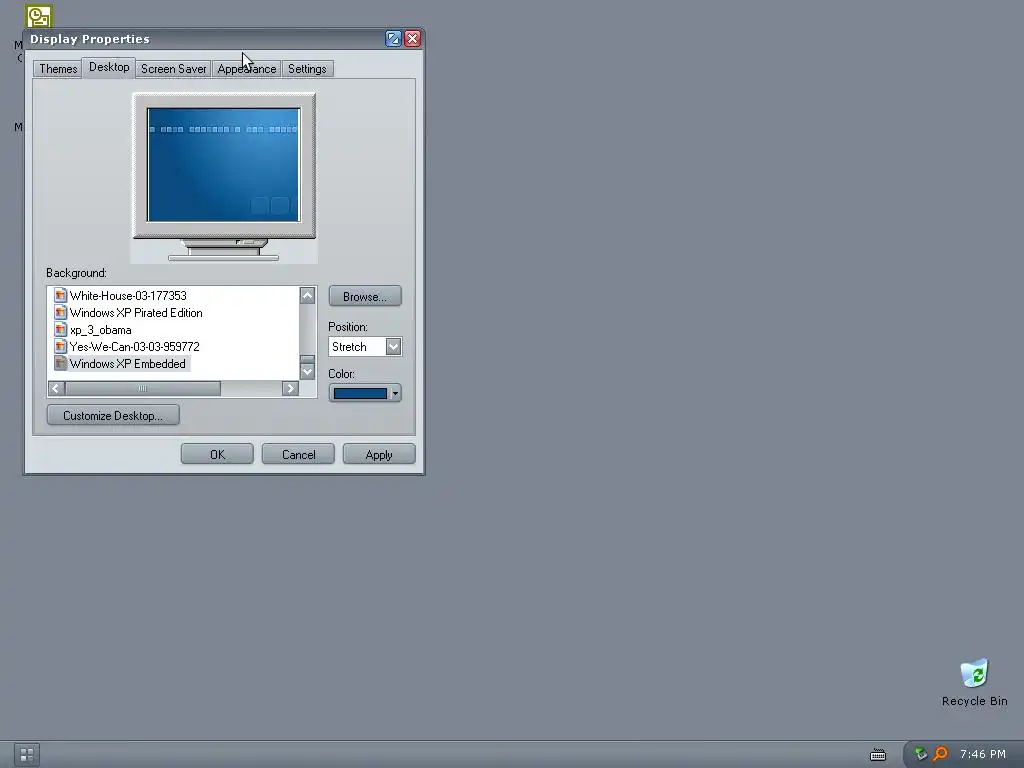Click icon beside Windows XP Pirated Edition

pos(61,312)
